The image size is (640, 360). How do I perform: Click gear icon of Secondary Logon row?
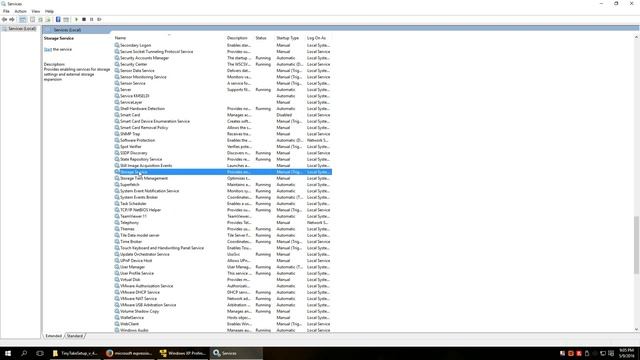[117, 45]
